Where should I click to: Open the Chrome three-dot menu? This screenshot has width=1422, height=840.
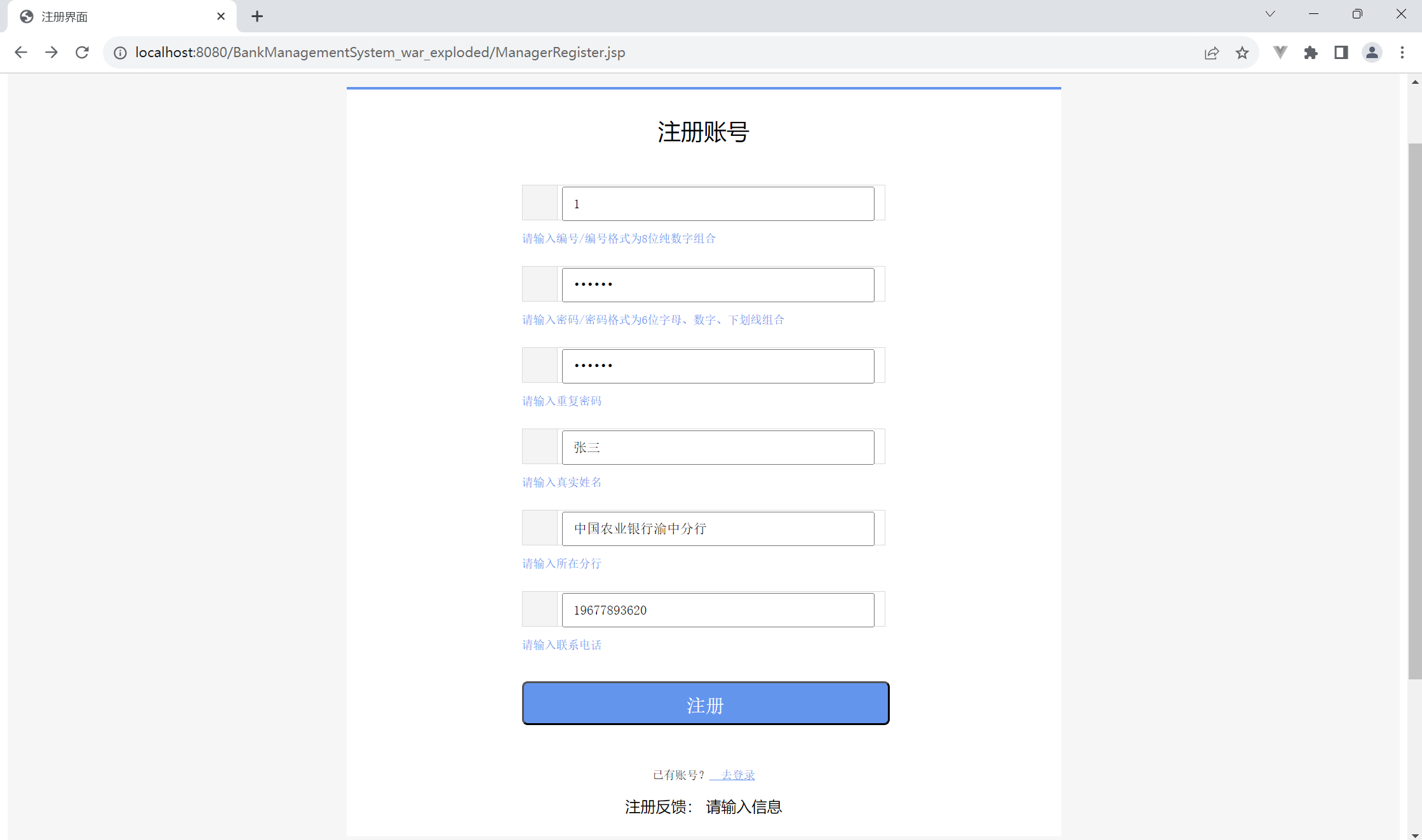click(1402, 53)
